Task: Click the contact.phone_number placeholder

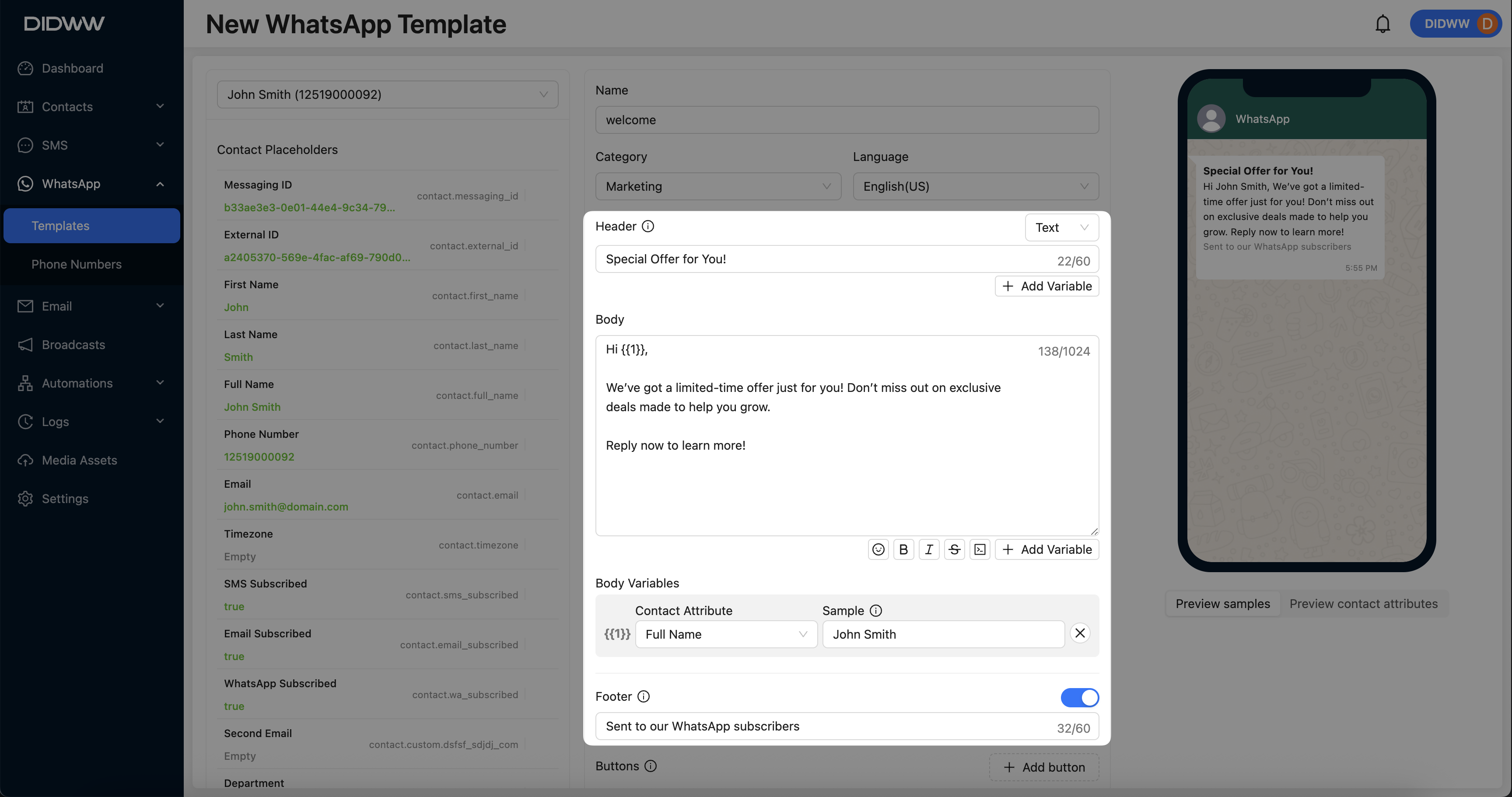Action: [x=464, y=445]
